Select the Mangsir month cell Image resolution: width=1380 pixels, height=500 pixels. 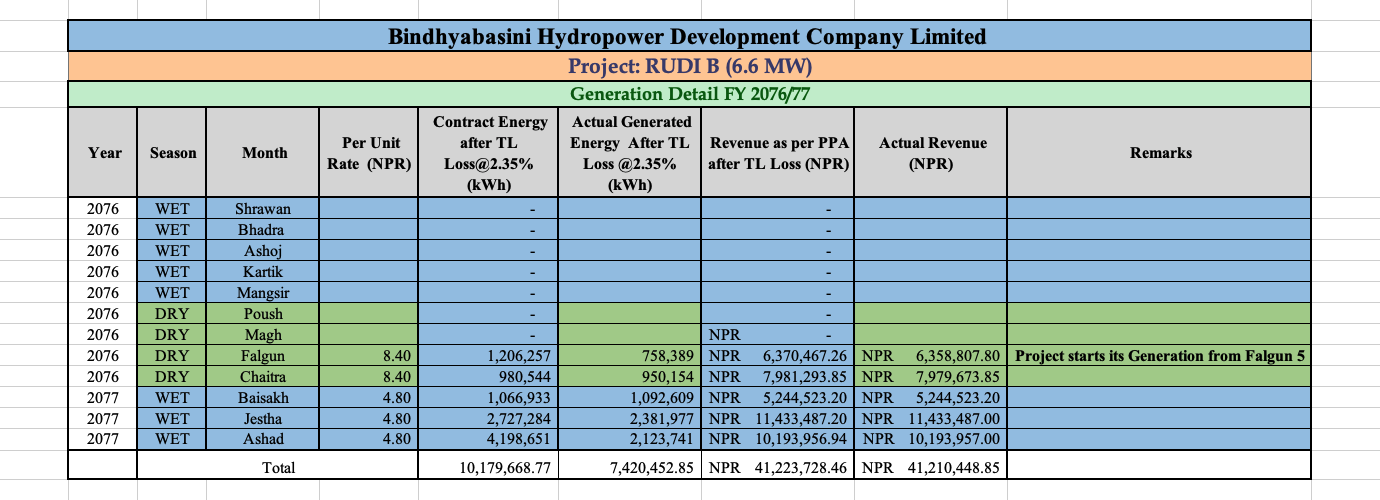click(x=264, y=293)
